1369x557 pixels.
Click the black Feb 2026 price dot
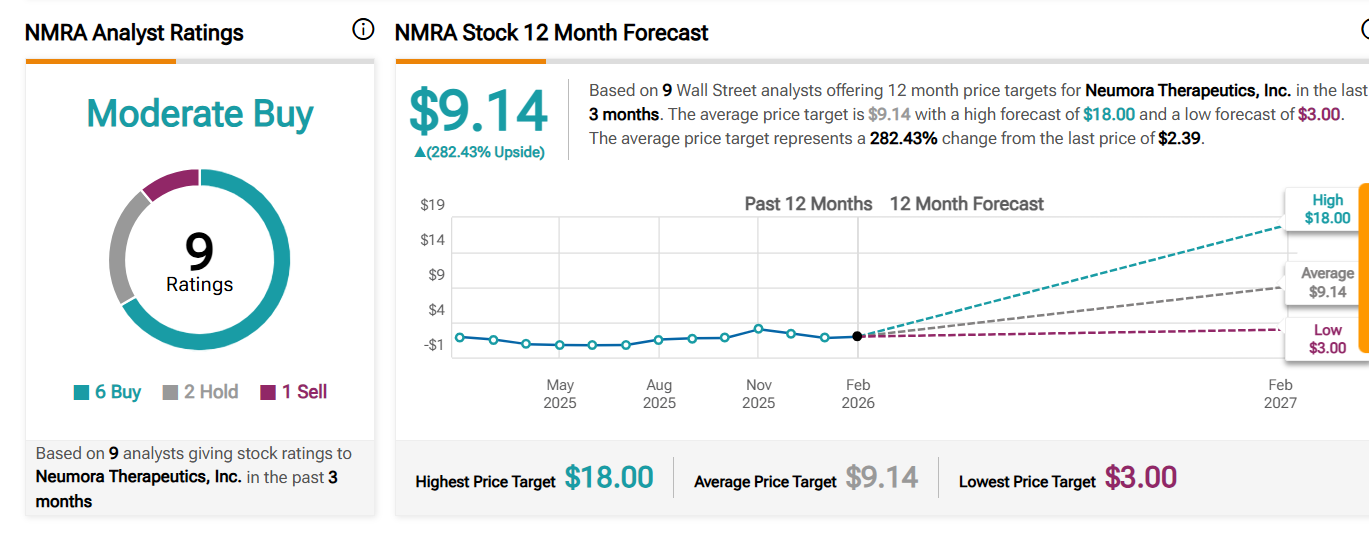pos(857,336)
